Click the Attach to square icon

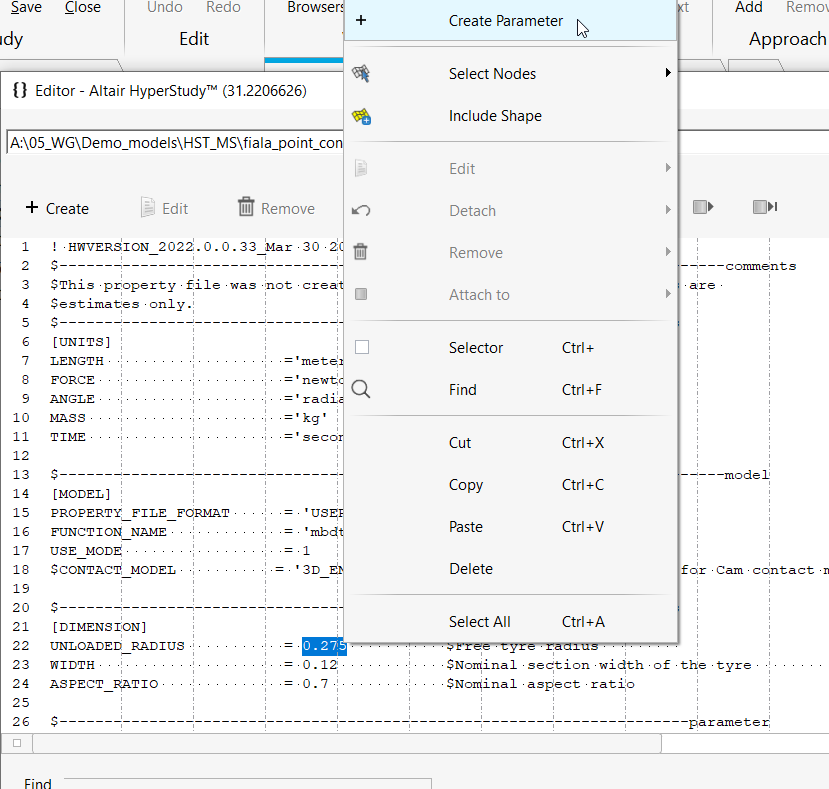point(361,294)
